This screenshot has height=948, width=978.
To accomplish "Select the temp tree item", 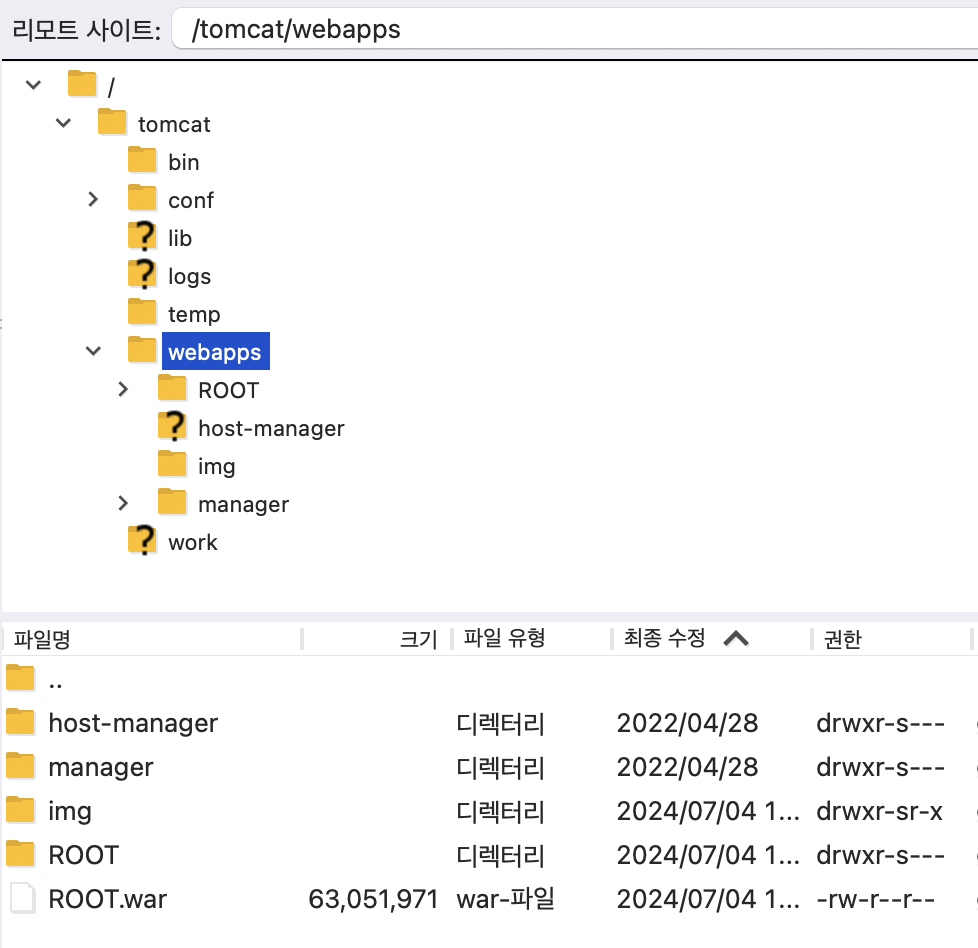I will 194,314.
